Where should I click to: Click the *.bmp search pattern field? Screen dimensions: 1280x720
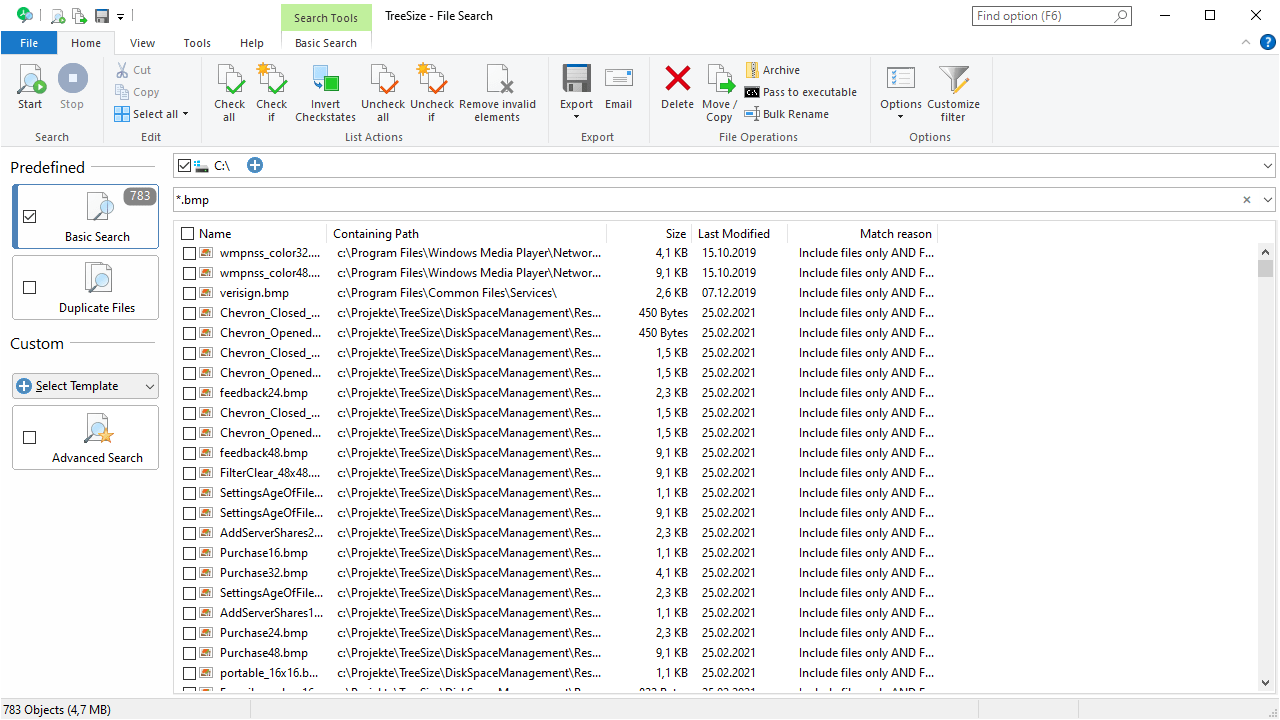tap(705, 200)
